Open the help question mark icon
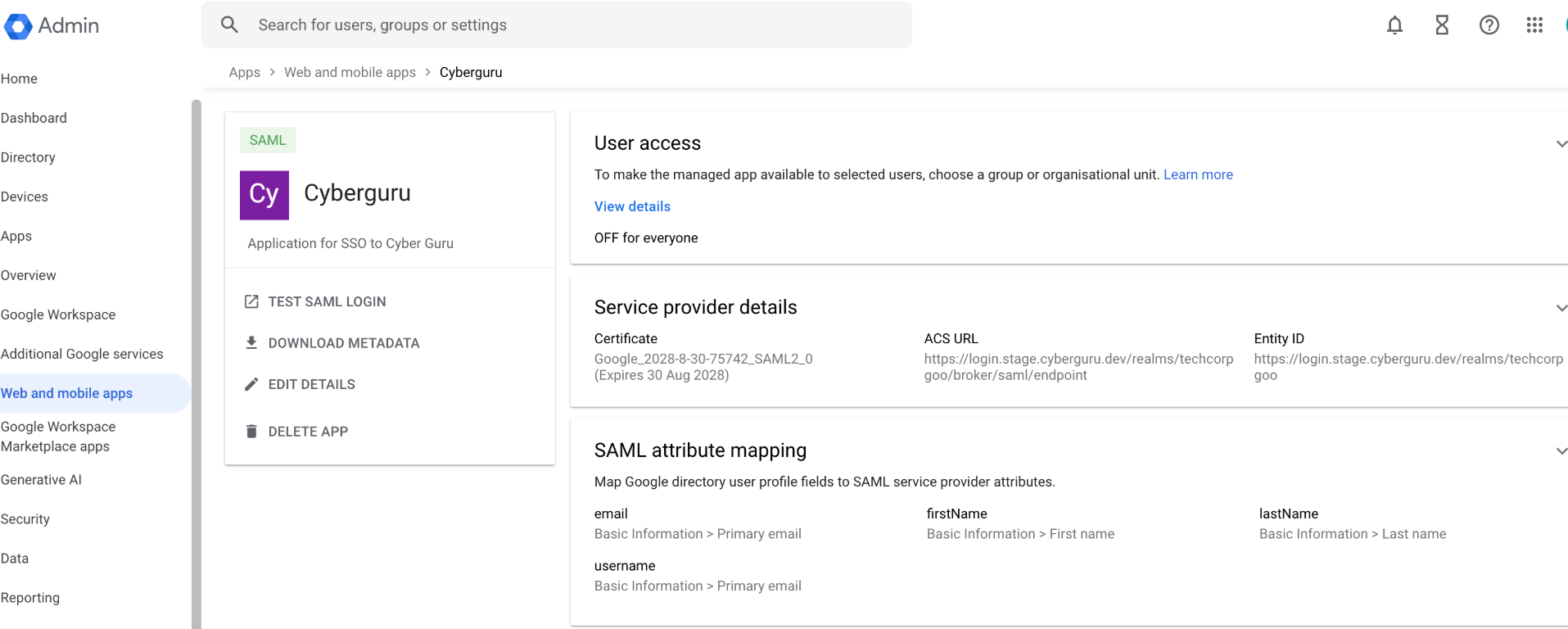The image size is (1568, 629). click(x=1489, y=25)
